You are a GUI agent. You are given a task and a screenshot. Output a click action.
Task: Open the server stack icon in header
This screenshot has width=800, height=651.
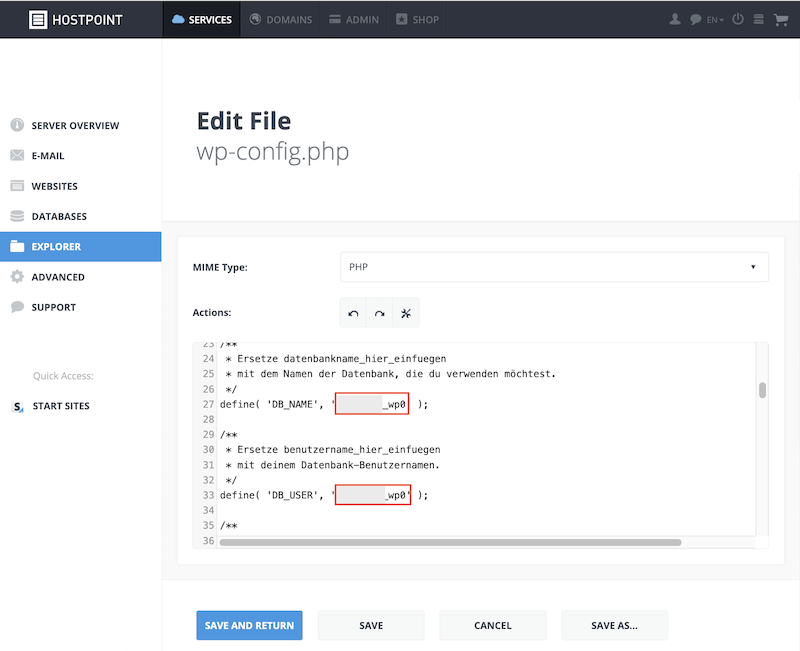759,19
